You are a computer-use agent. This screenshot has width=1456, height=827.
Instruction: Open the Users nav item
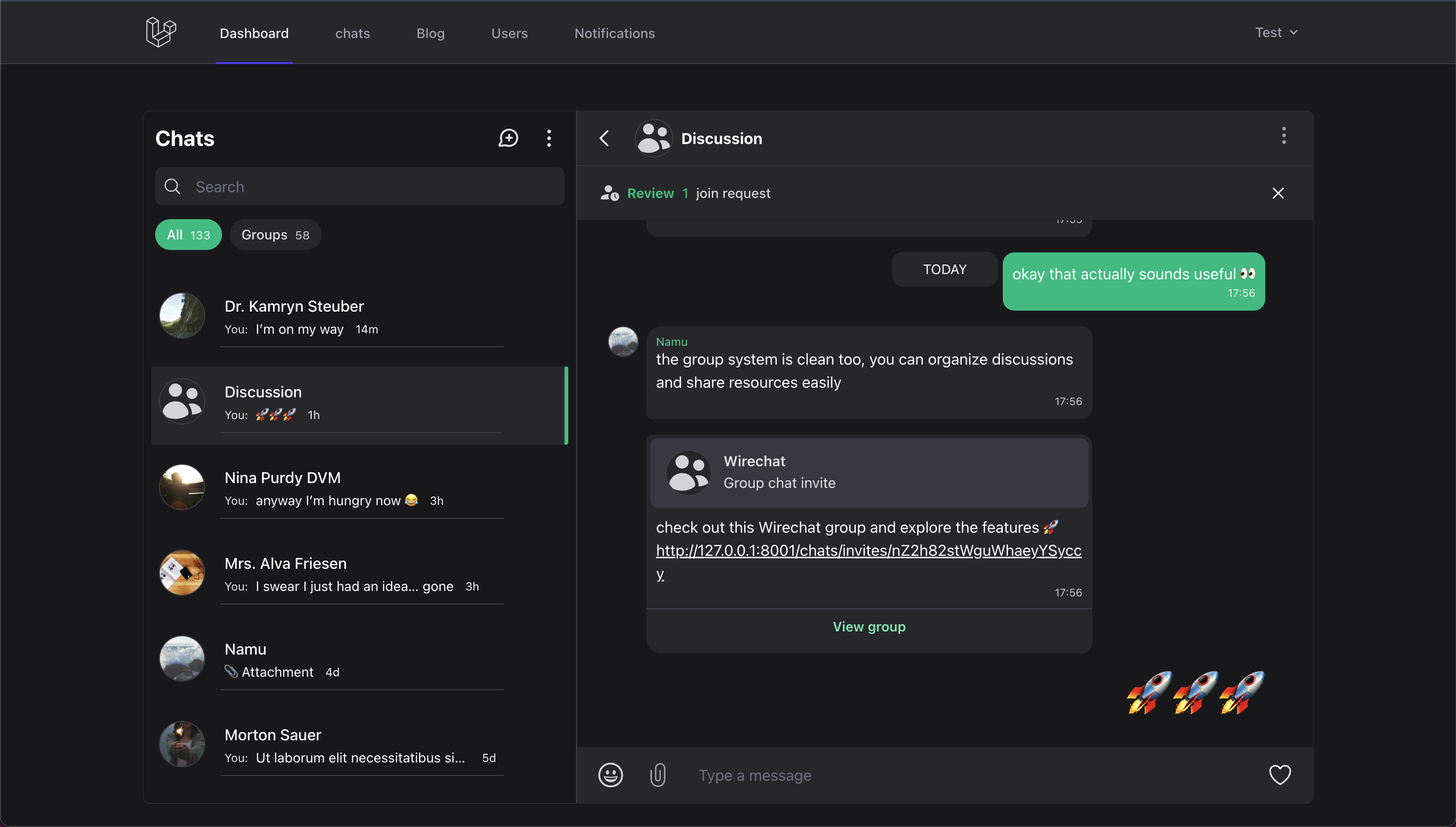click(510, 33)
